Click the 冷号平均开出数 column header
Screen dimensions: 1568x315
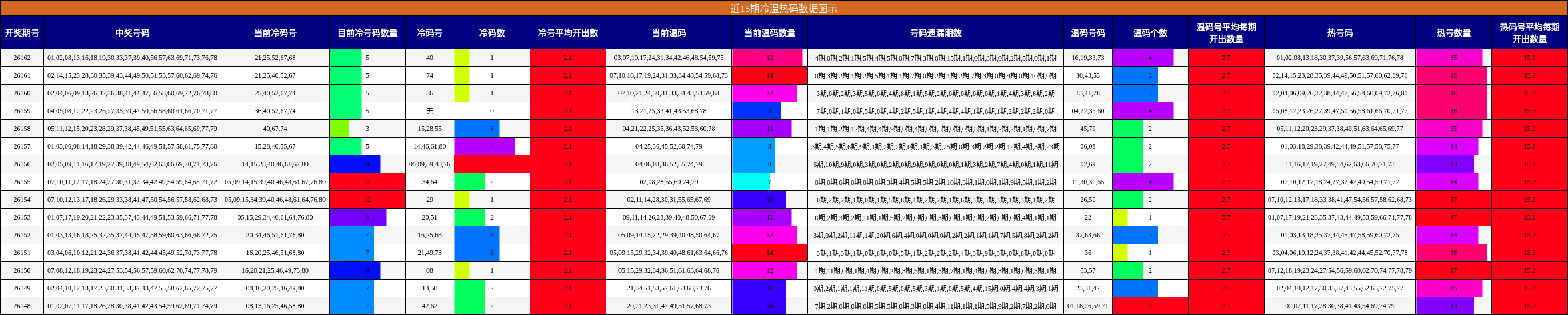pyautogui.click(x=568, y=32)
